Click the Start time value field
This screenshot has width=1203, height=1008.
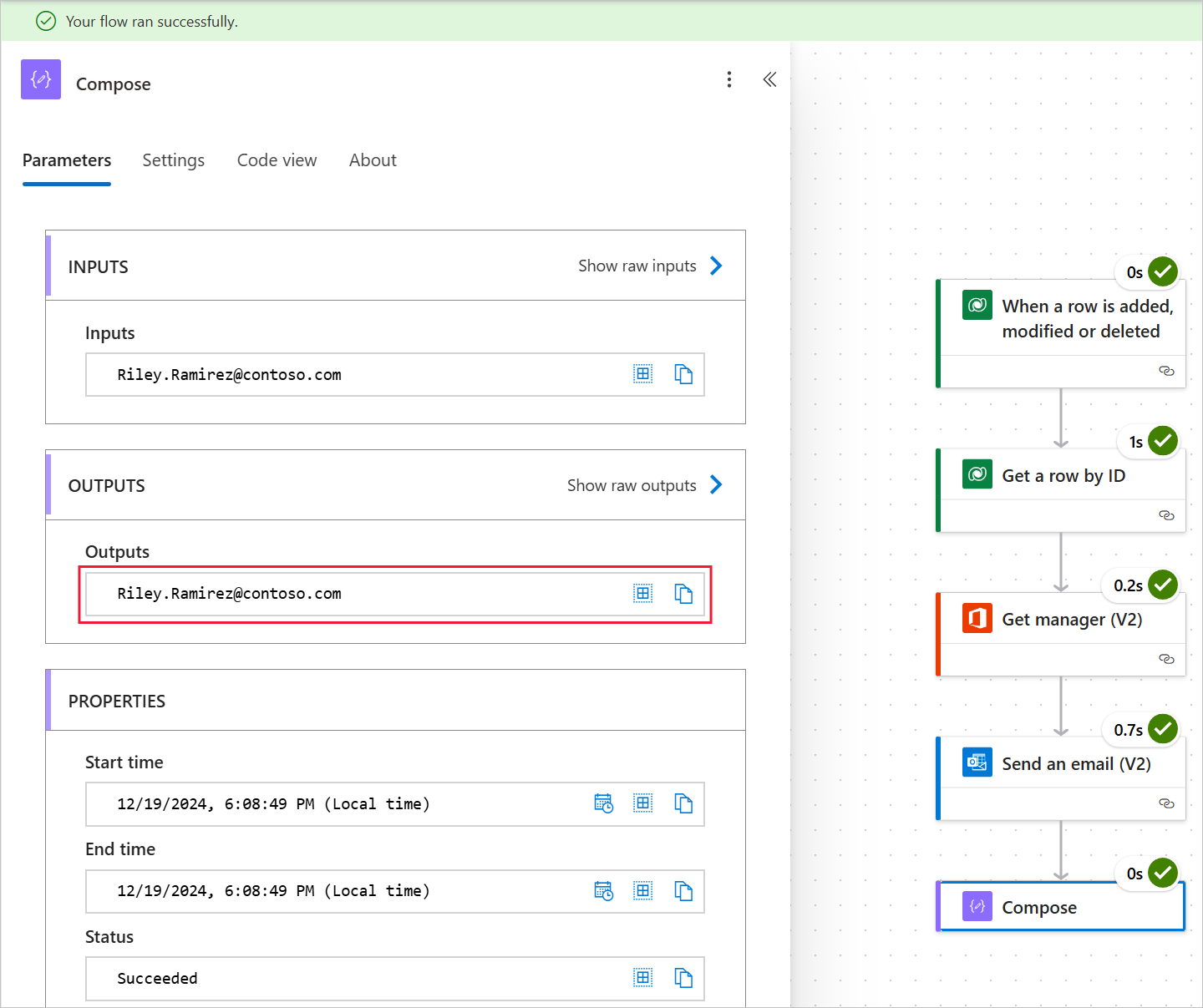coord(395,804)
